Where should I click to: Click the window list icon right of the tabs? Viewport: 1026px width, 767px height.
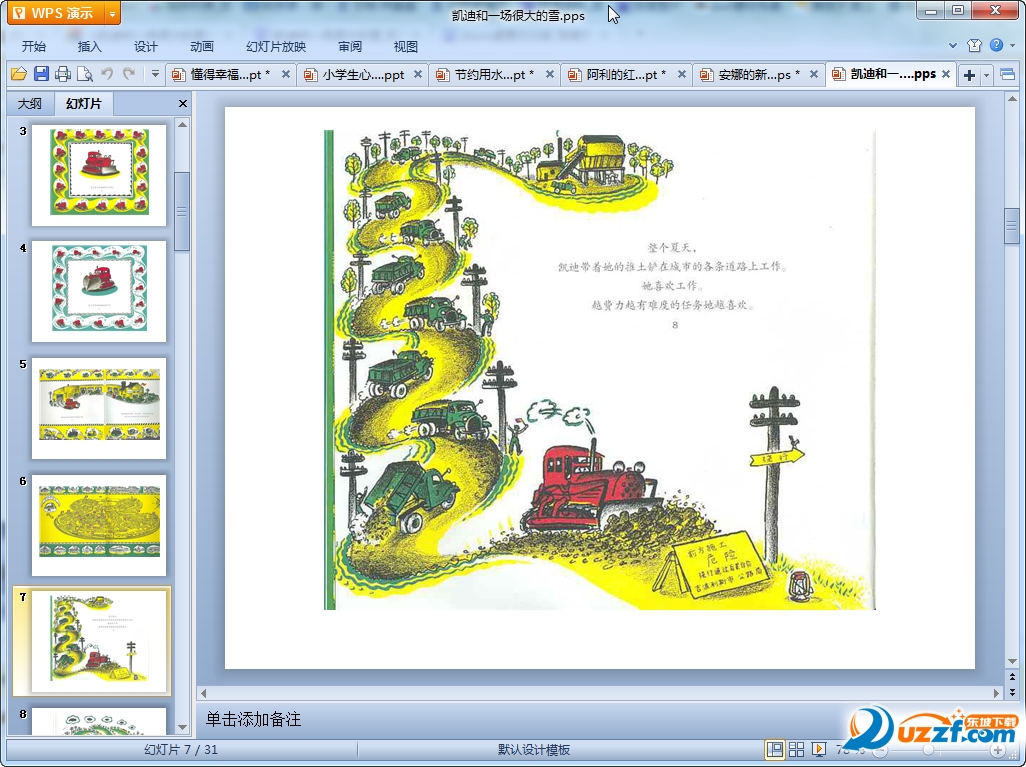click(1008, 75)
